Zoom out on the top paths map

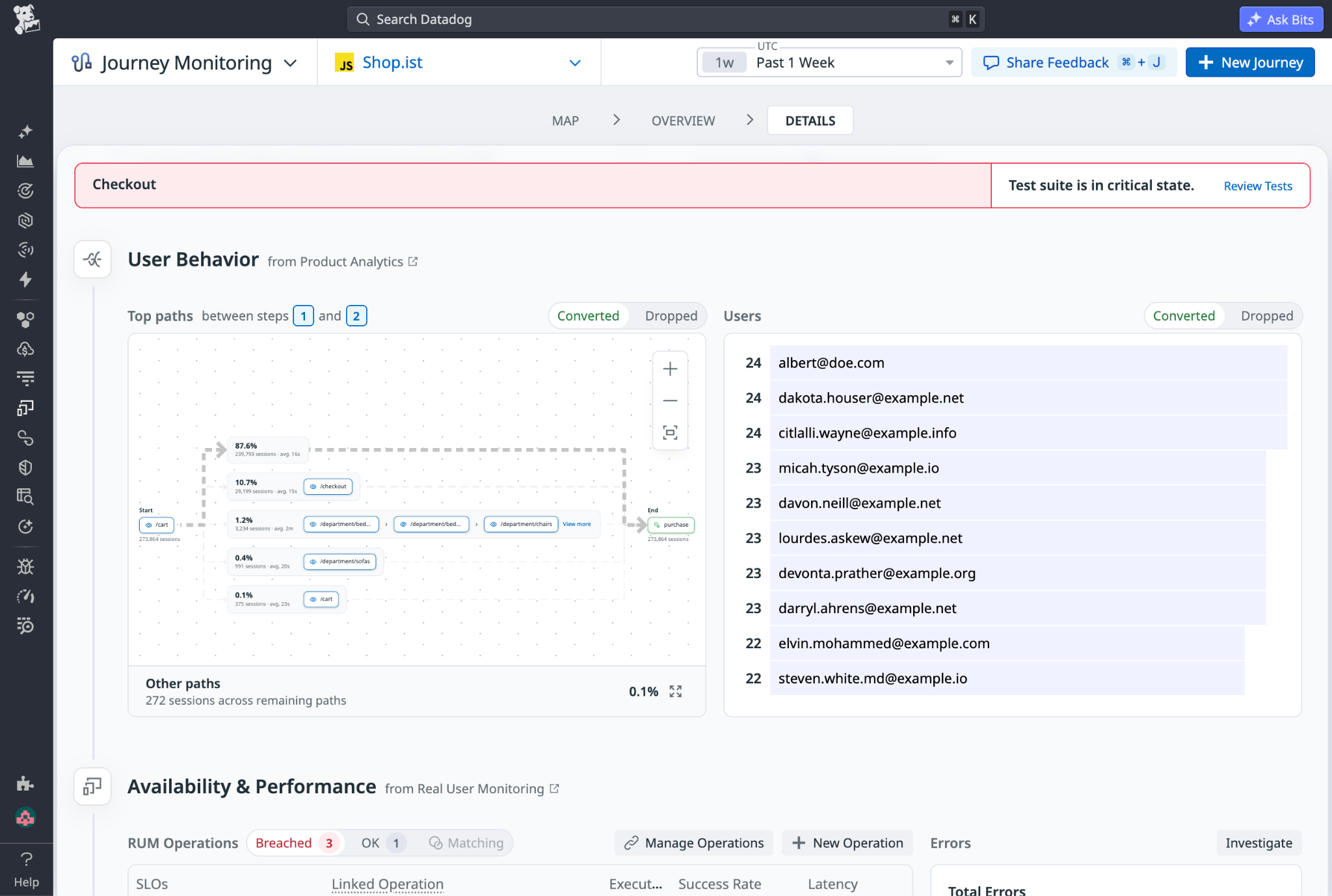[670, 401]
